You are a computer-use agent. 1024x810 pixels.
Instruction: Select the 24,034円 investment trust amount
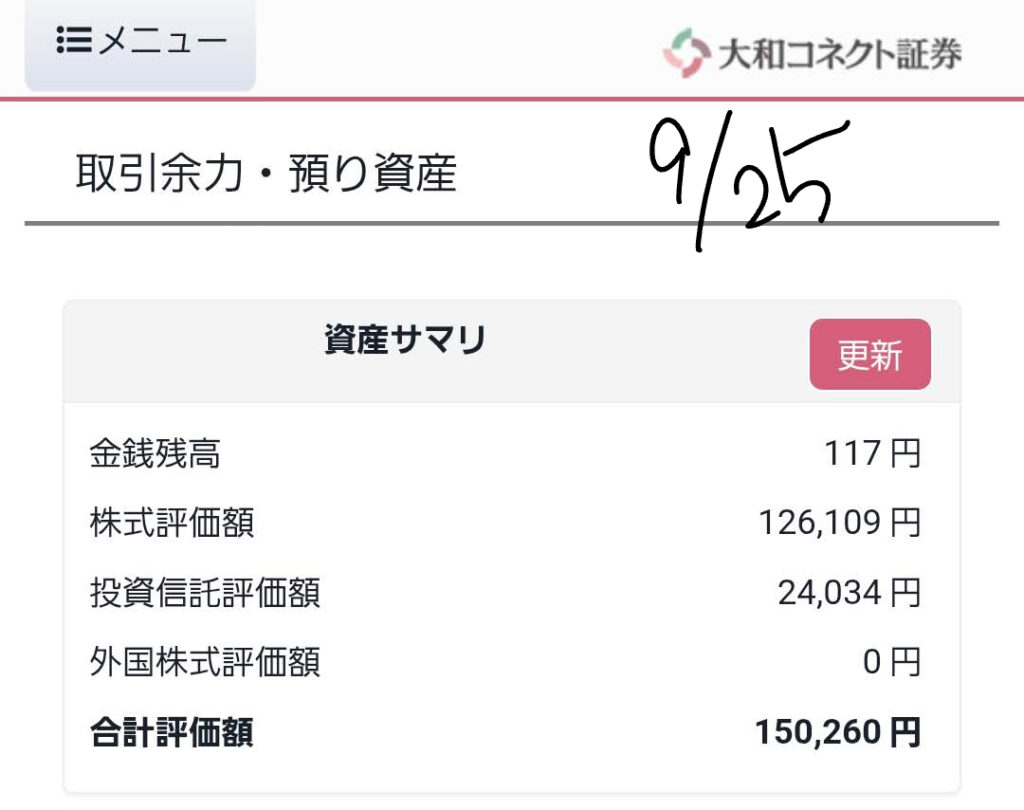click(849, 593)
